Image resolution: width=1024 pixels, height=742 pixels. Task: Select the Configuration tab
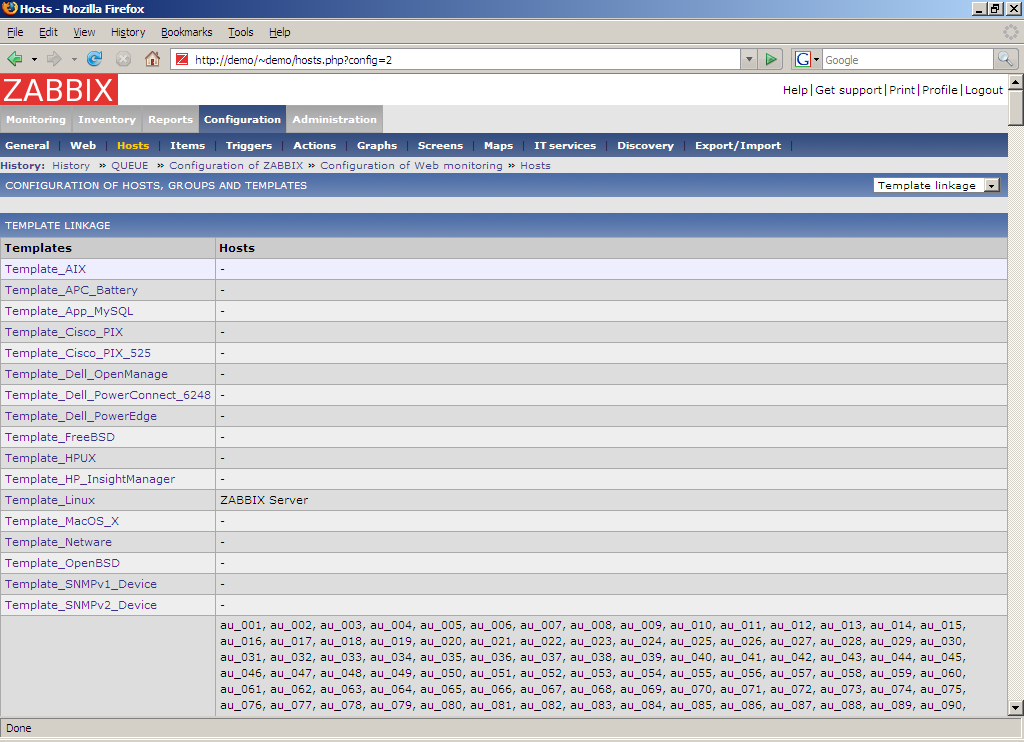(242, 120)
